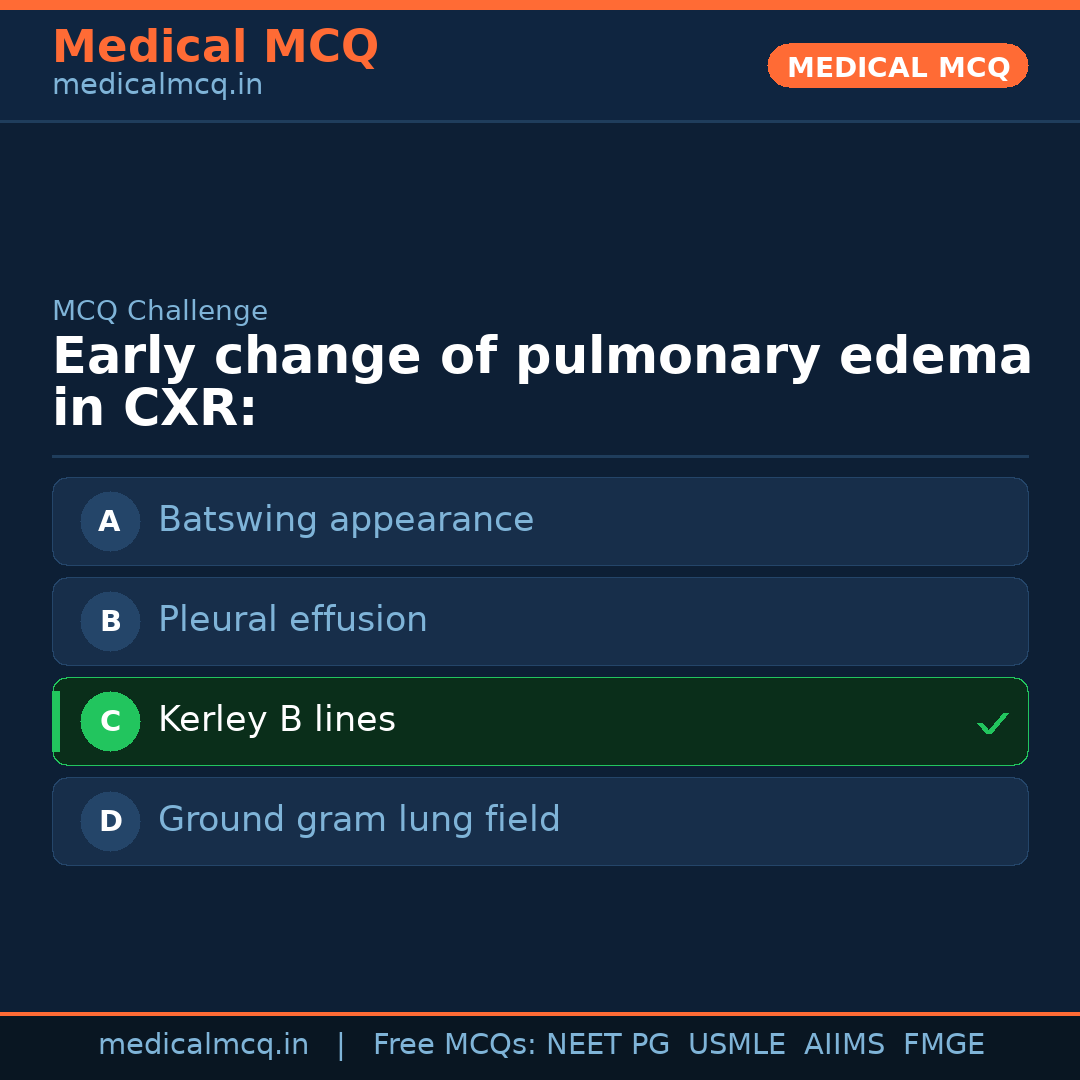1080x1080 pixels.
Task: Click the pulmonary edema question text
Action: coord(541,382)
